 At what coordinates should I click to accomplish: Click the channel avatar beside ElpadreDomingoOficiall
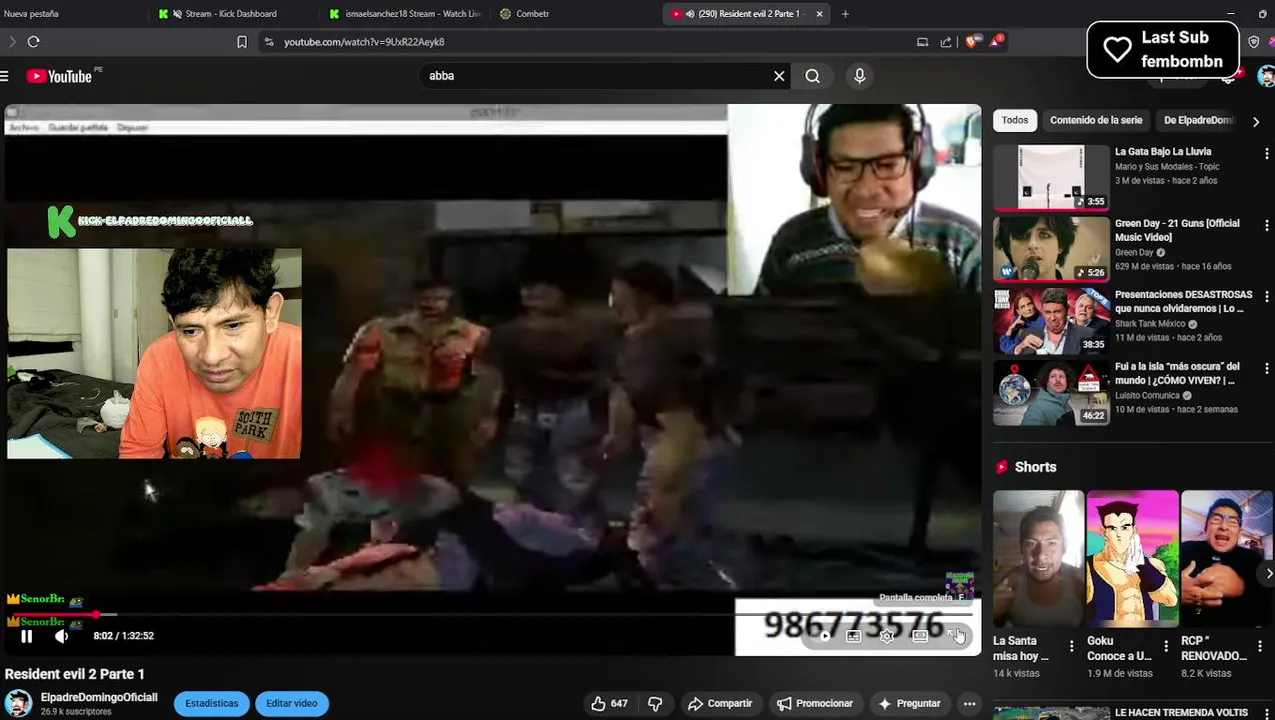tap(18, 704)
